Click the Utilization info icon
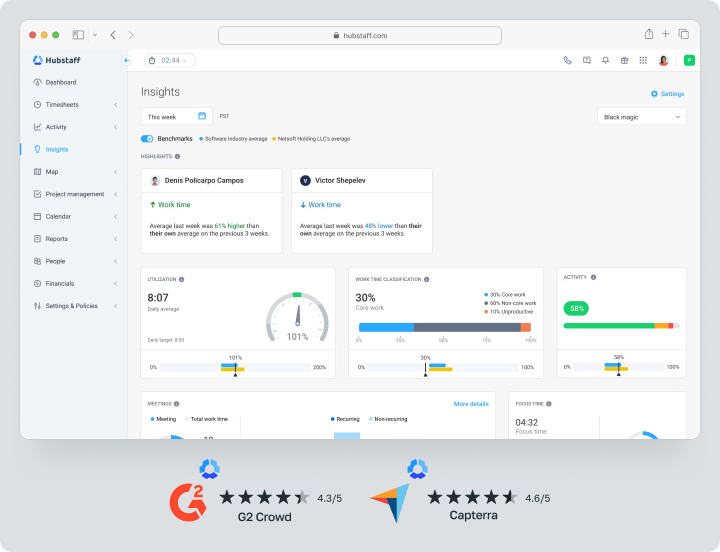Screen dimensions: 720x552 (x=181, y=279)
